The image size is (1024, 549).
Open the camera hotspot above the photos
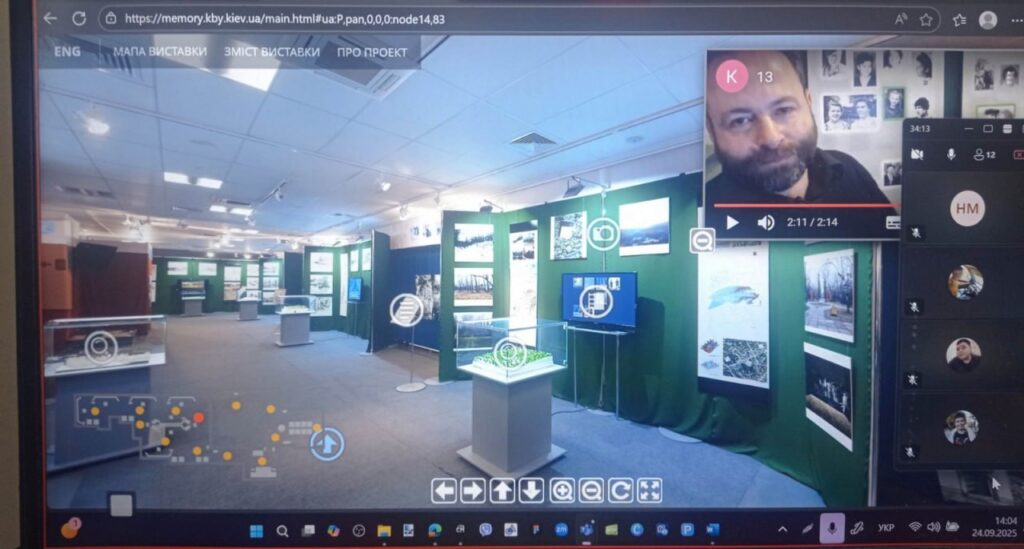pyautogui.click(x=602, y=233)
